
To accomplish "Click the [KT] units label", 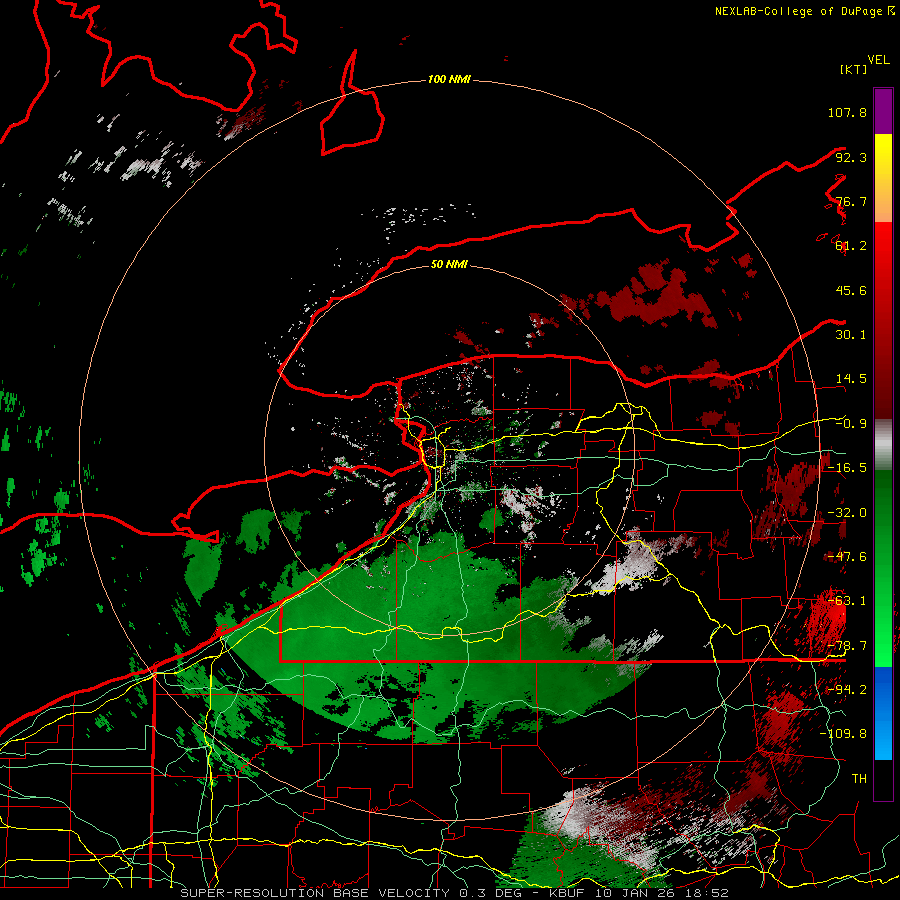I will click(853, 69).
